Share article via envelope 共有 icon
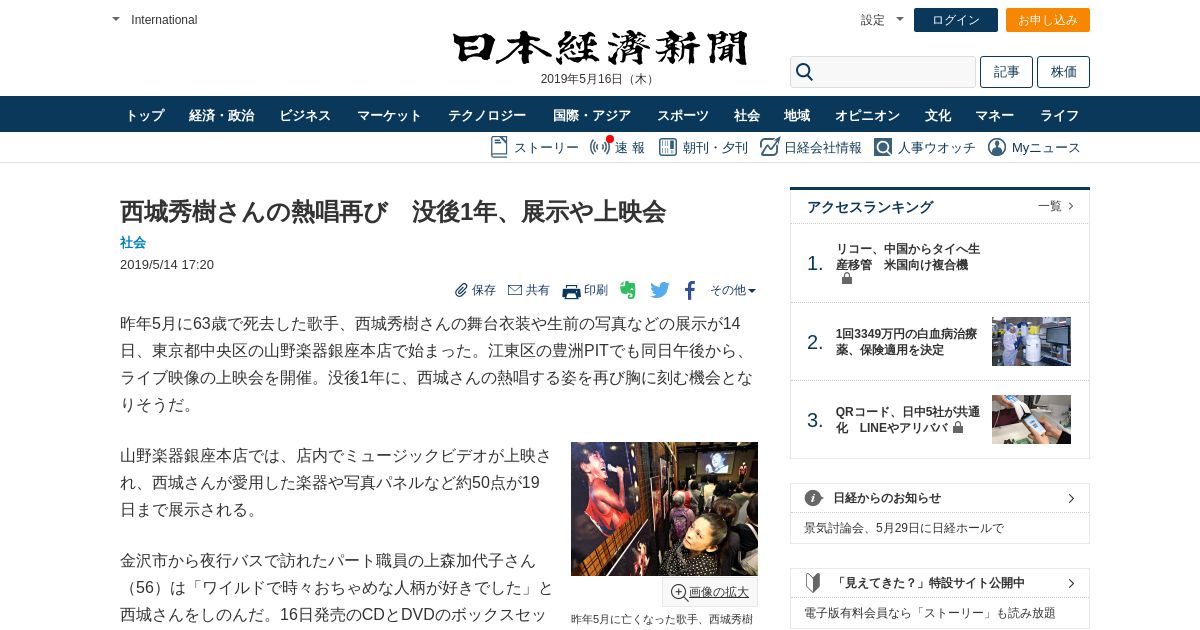This screenshot has height=630, width=1200. click(x=515, y=290)
